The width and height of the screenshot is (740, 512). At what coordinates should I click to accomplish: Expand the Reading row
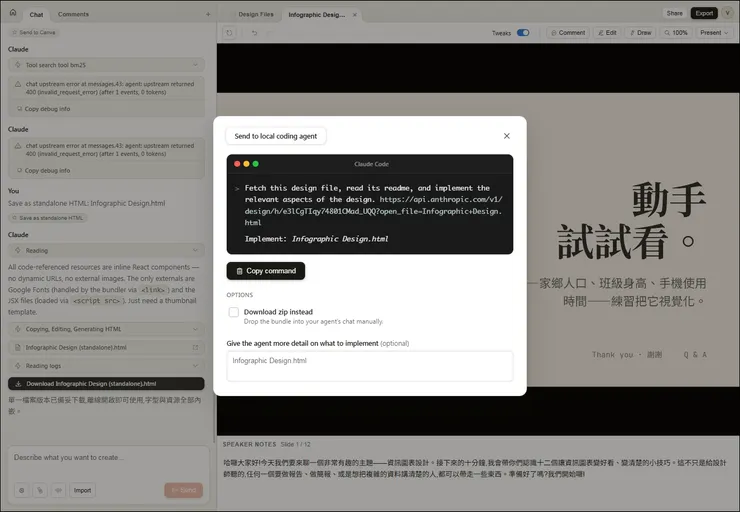(106, 250)
